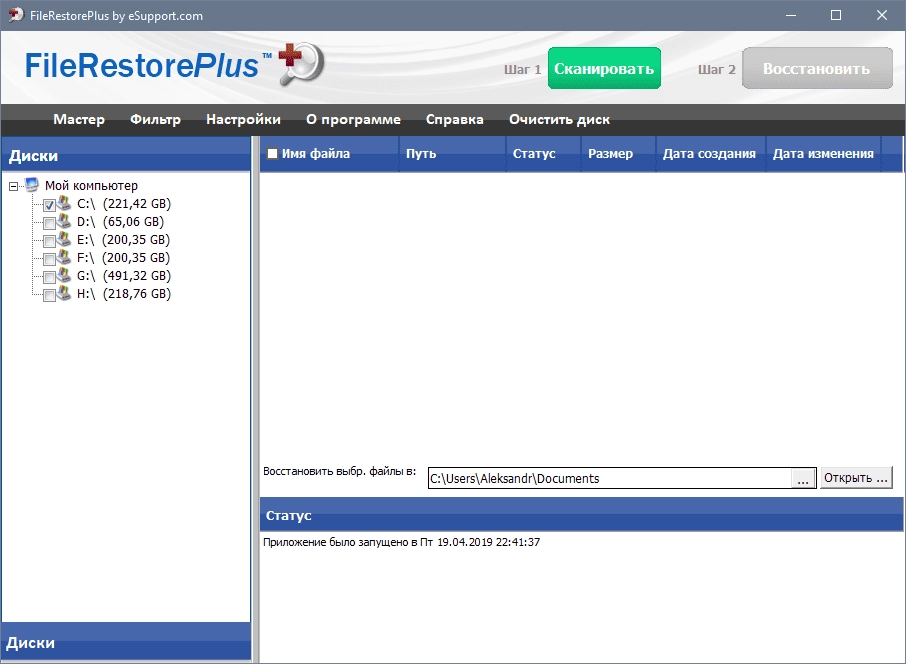Select the H:\ (218,76 GB) tree row

click(124, 293)
